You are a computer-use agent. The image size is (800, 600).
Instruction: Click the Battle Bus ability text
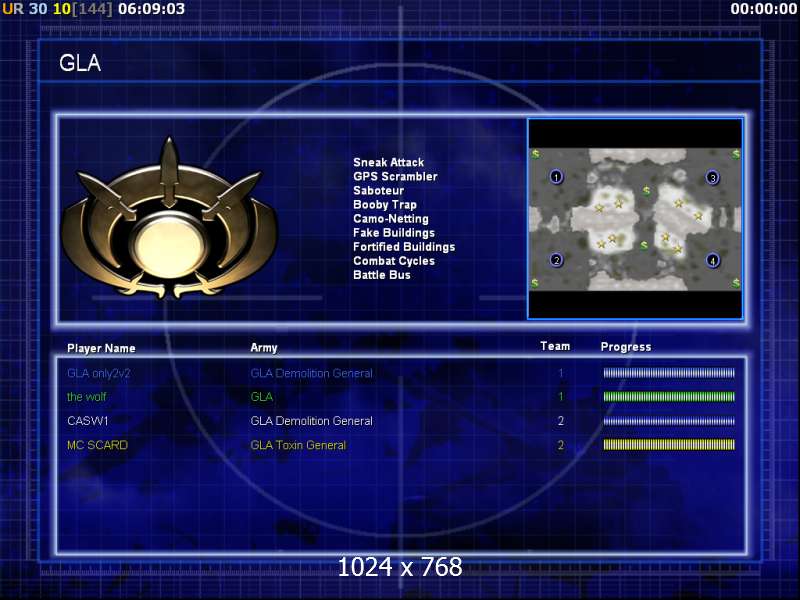coord(382,275)
